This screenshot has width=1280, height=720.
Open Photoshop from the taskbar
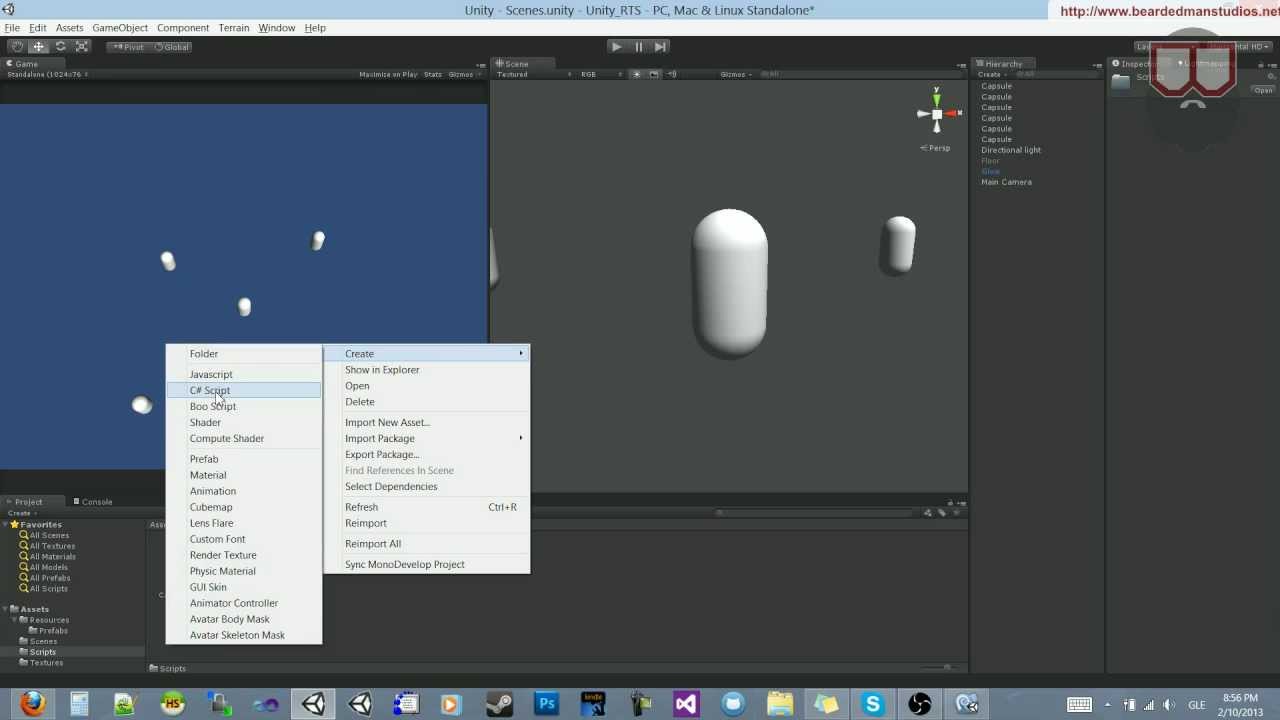[546, 704]
